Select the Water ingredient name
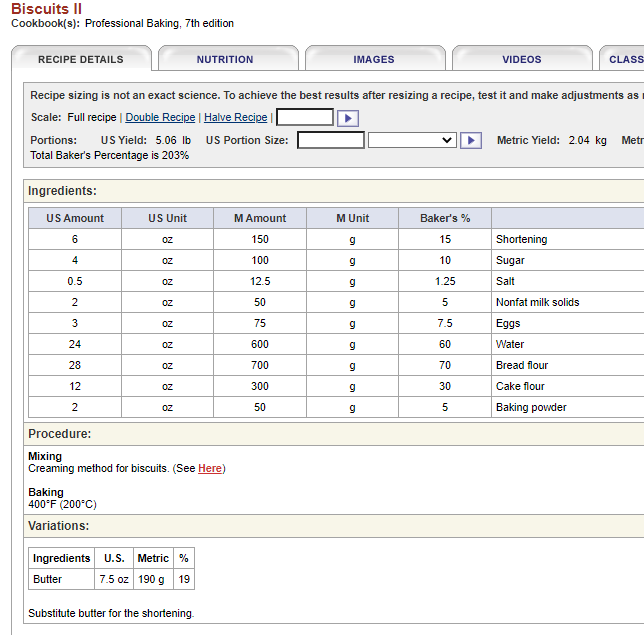 [x=510, y=344]
